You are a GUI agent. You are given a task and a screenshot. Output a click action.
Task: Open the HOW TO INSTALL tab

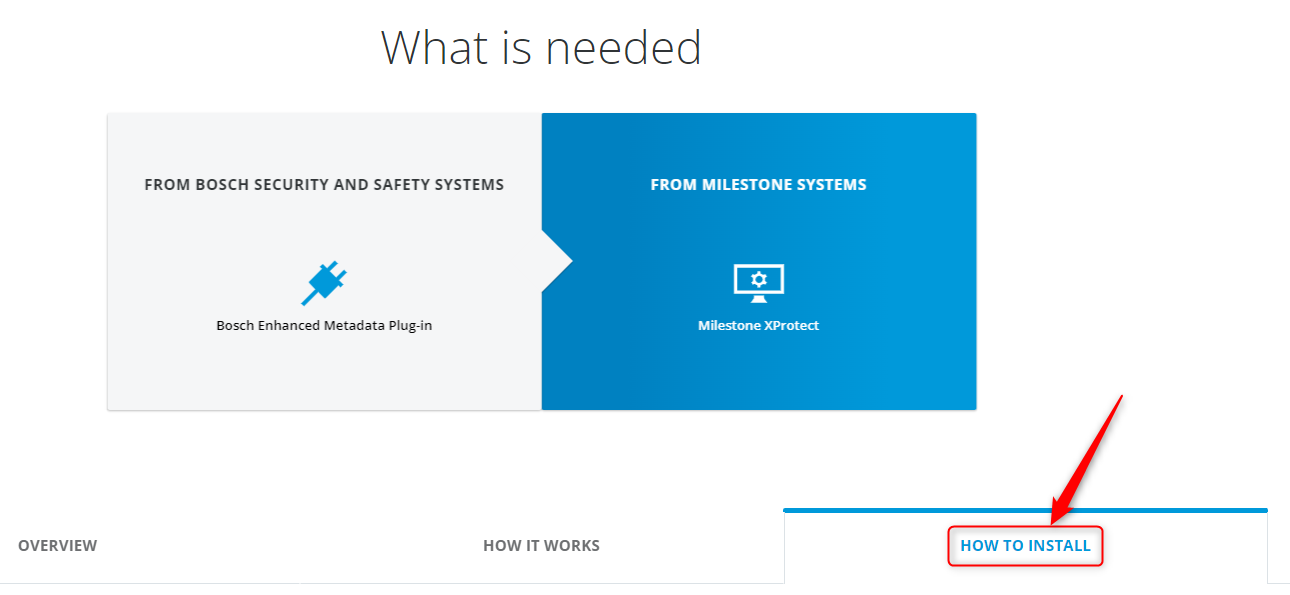coord(1025,546)
